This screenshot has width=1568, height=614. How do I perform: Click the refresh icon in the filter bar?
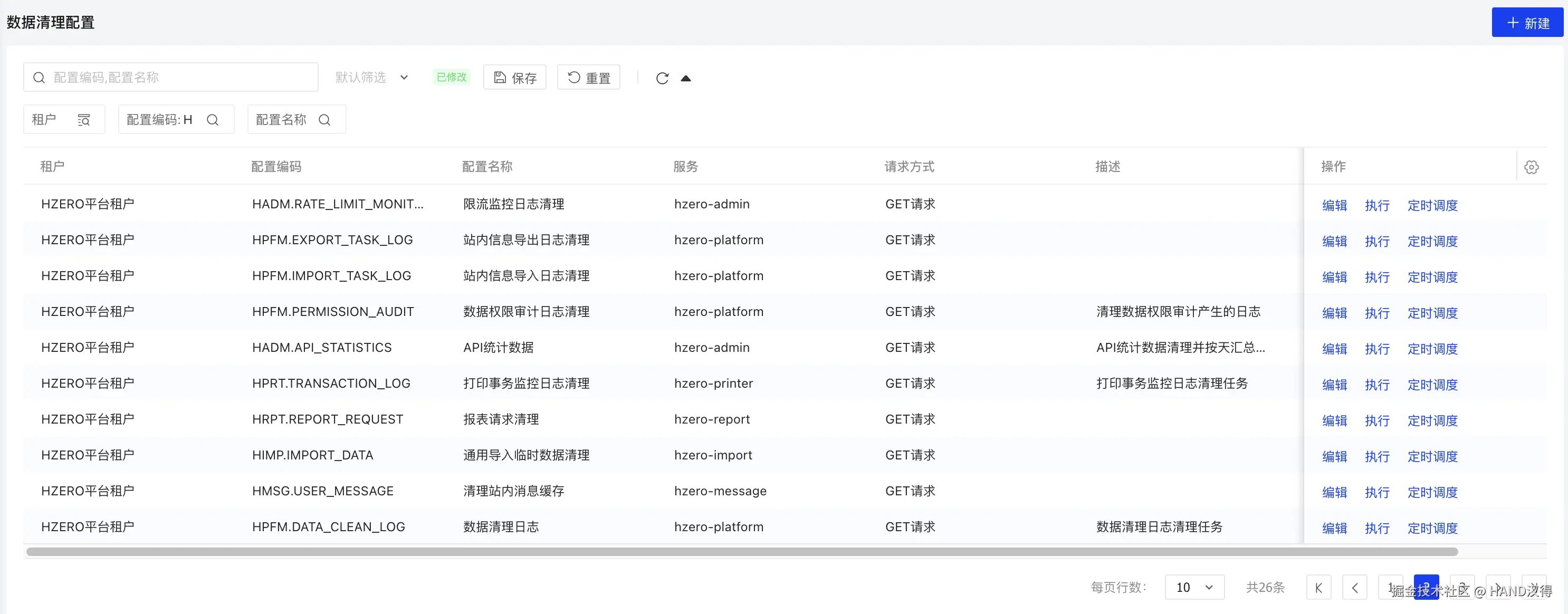662,78
